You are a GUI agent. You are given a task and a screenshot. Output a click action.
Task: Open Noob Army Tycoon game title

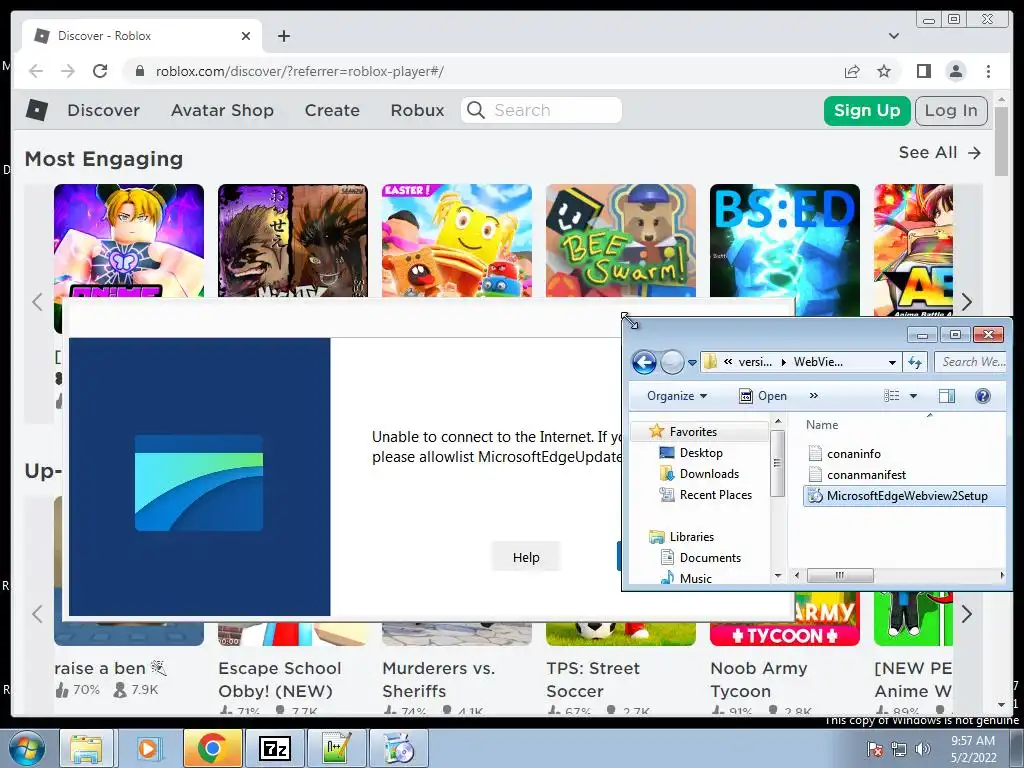[x=759, y=679]
